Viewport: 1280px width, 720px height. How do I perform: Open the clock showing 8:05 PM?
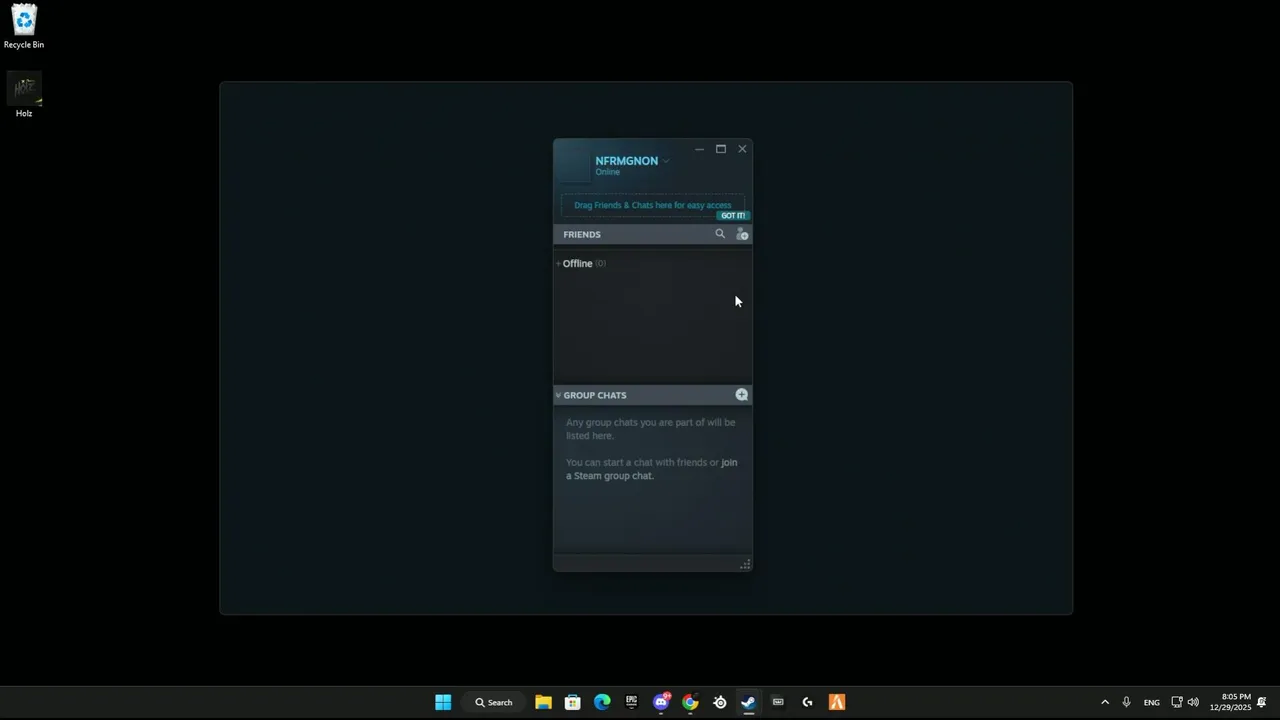(1230, 702)
